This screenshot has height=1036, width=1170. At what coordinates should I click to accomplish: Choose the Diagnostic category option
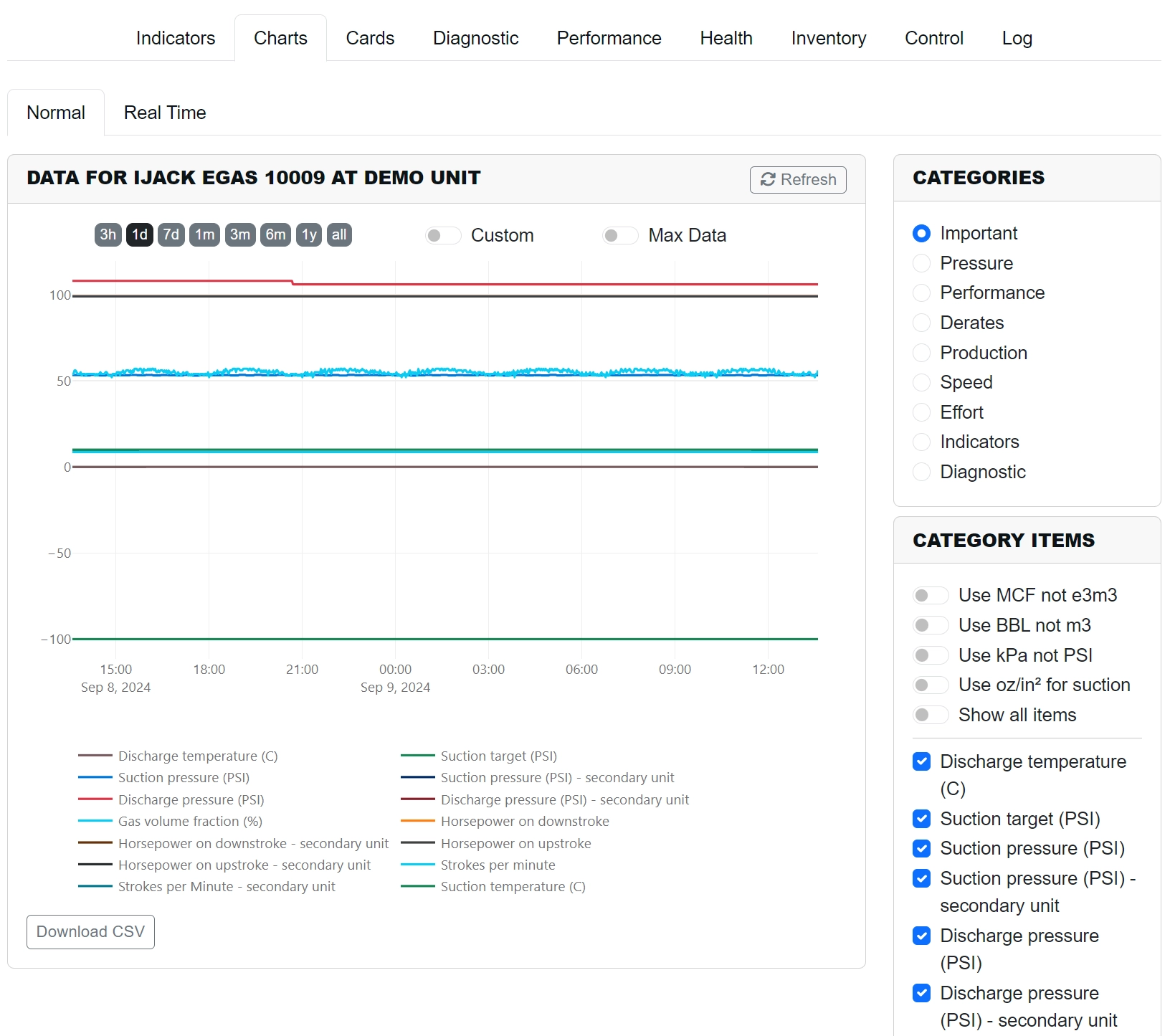(921, 472)
